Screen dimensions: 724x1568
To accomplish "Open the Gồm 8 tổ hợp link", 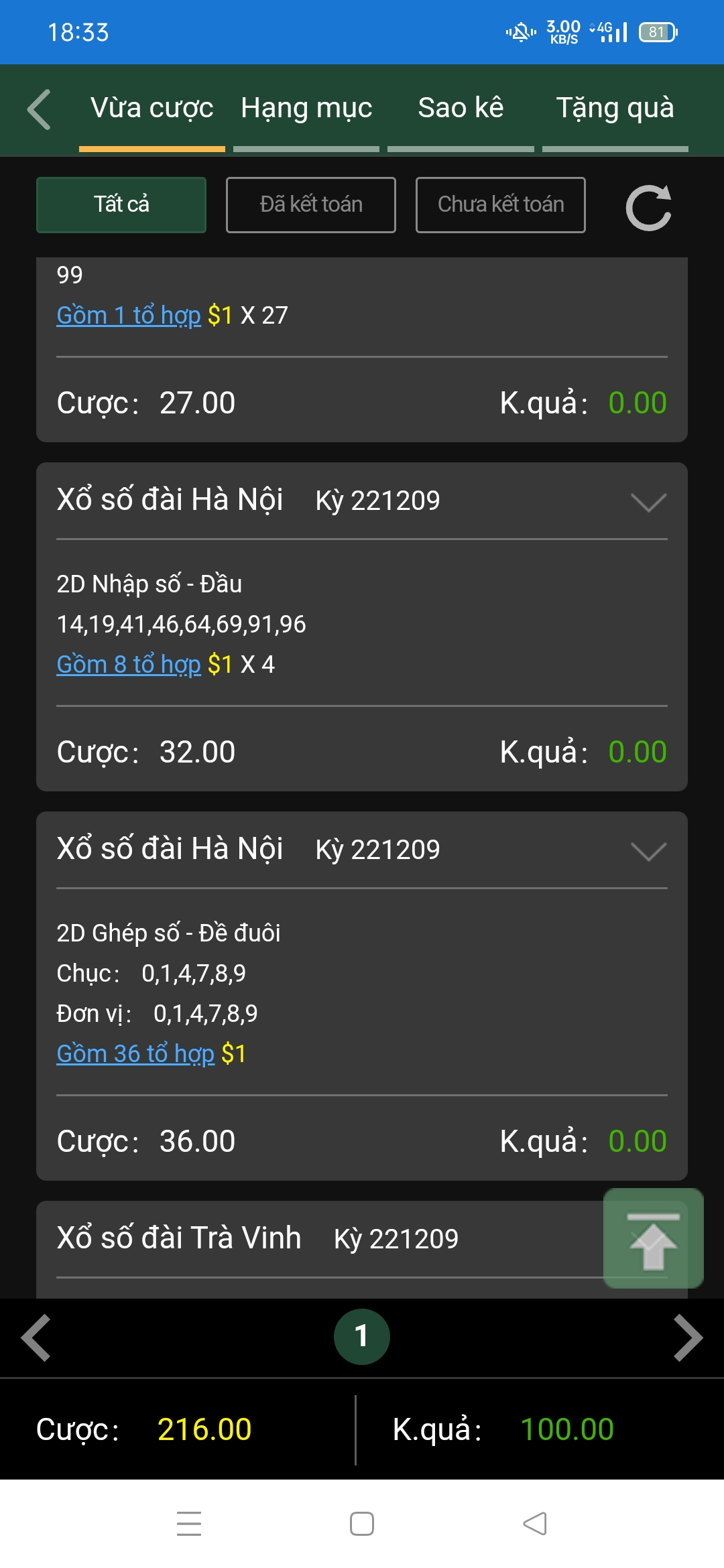I will click(129, 665).
